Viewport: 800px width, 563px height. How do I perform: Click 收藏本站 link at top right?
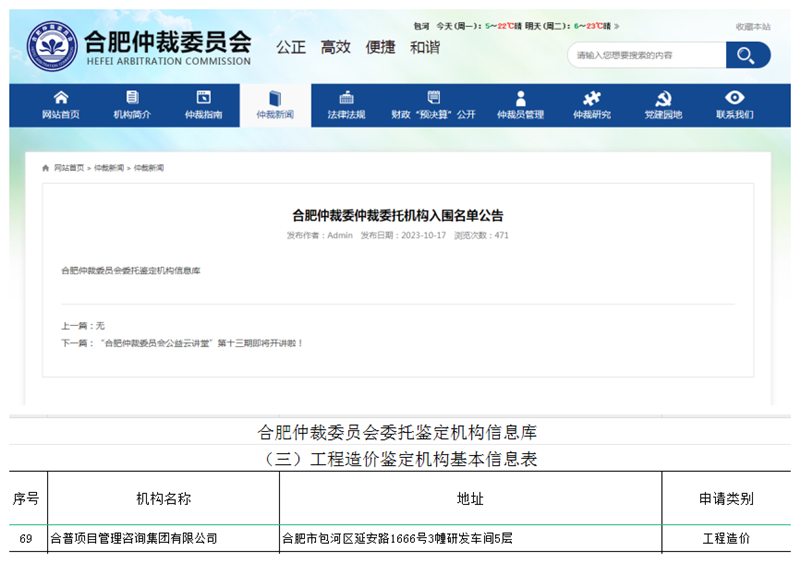pos(753,27)
